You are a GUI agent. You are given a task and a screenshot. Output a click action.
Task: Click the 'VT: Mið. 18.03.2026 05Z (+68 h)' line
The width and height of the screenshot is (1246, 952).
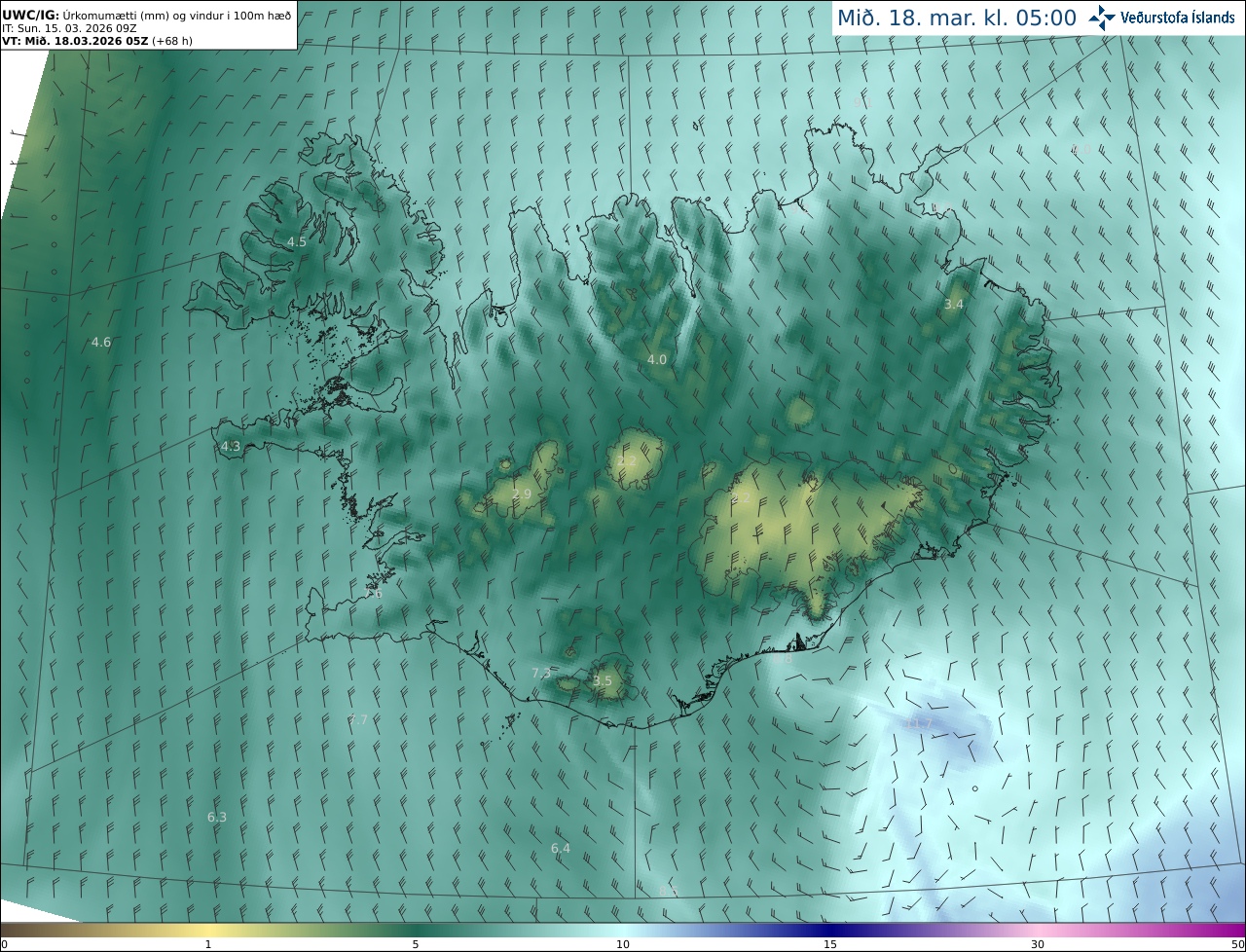[95, 41]
